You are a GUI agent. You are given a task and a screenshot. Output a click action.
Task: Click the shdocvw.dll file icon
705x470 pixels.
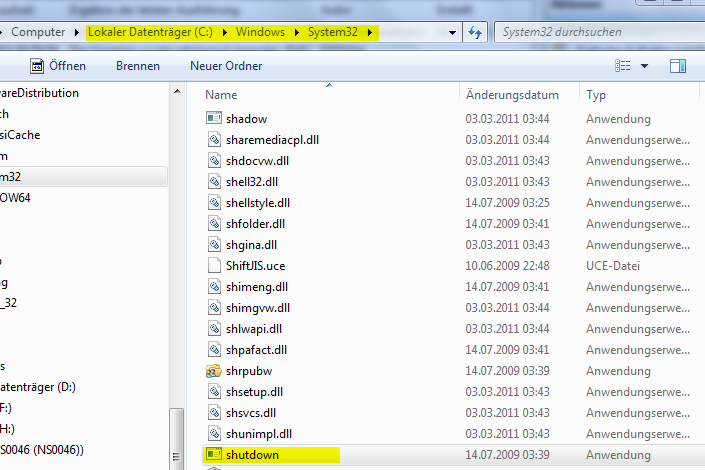pos(214,161)
